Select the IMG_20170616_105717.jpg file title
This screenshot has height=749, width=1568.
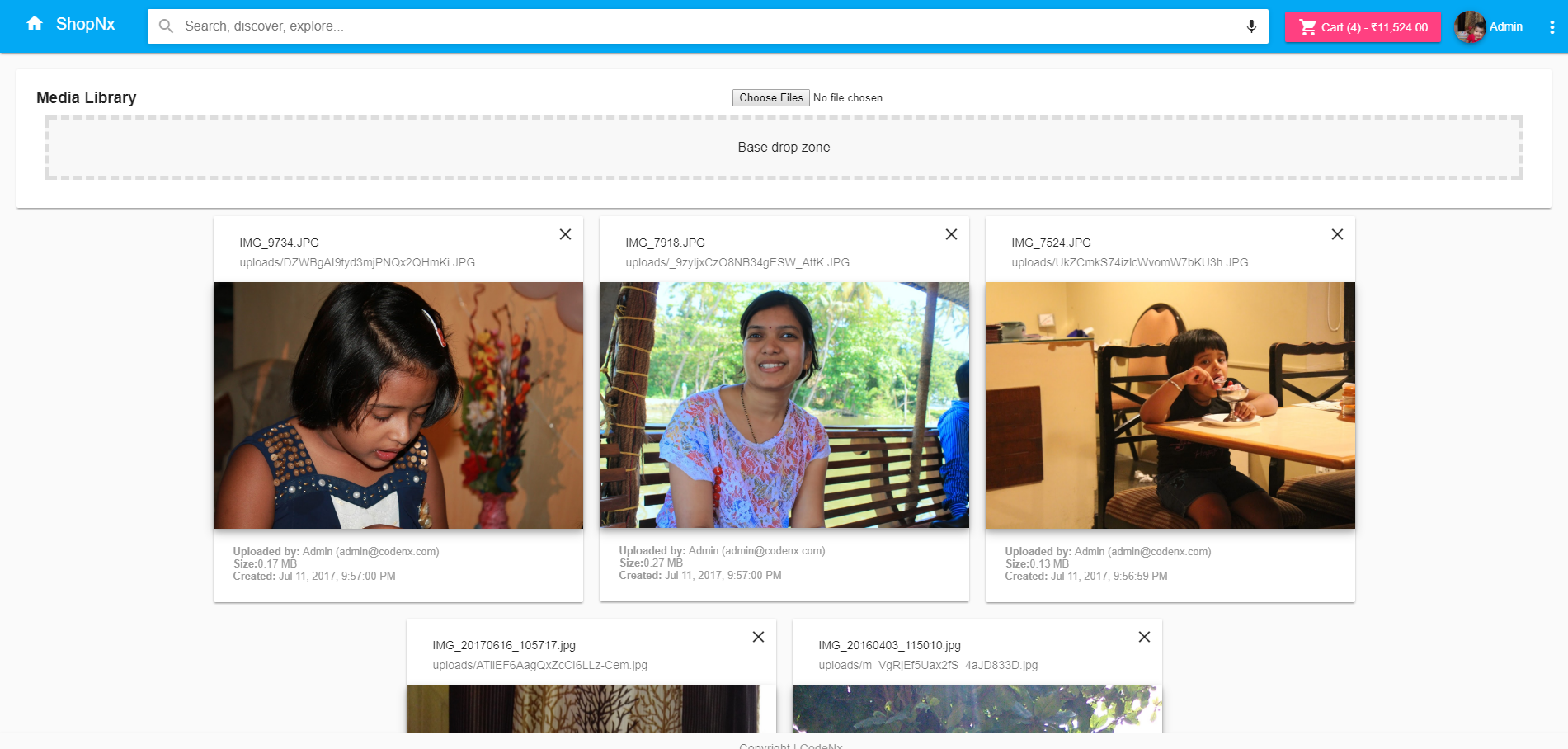tap(504, 646)
